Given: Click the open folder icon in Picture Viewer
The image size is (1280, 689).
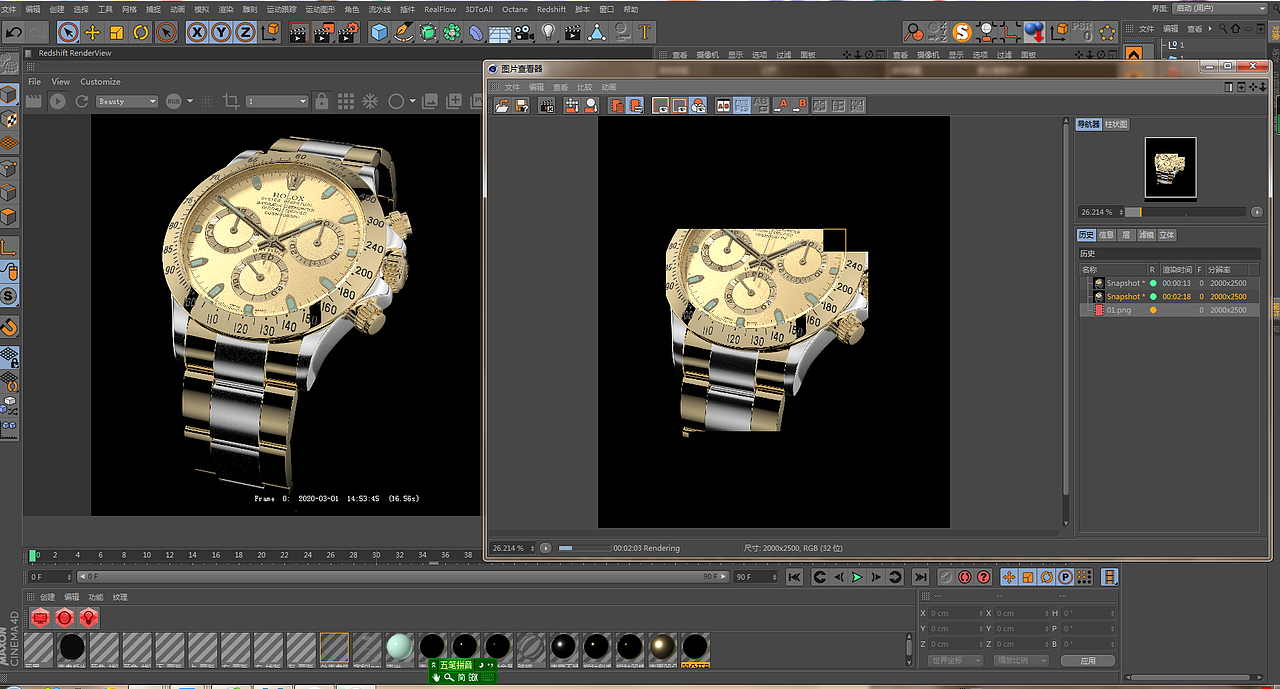Looking at the screenshot, I should point(504,105).
